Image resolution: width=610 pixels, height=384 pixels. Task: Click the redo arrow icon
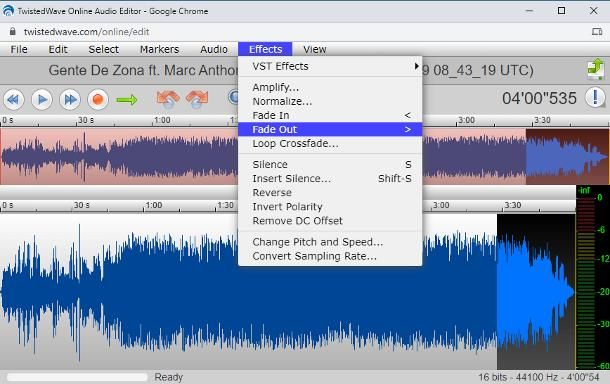pyautogui.click(x=197, y=99)
